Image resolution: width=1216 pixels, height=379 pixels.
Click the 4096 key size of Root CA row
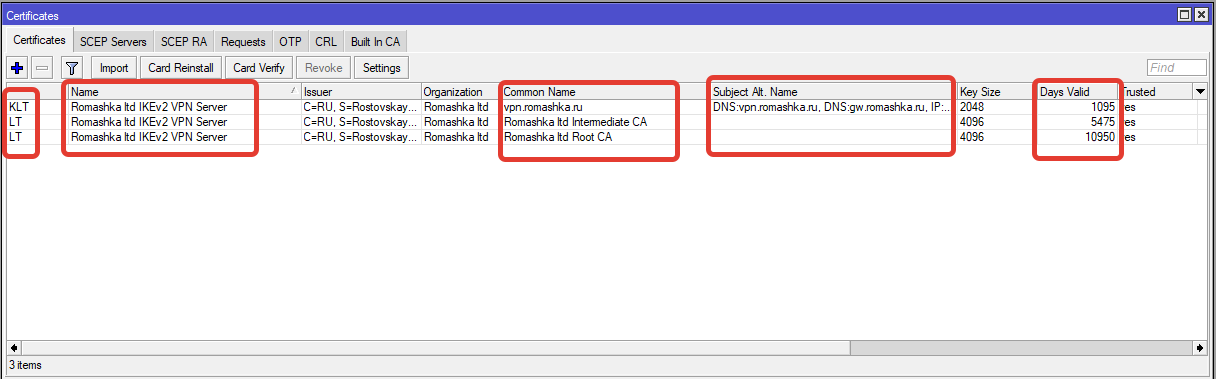997,137
